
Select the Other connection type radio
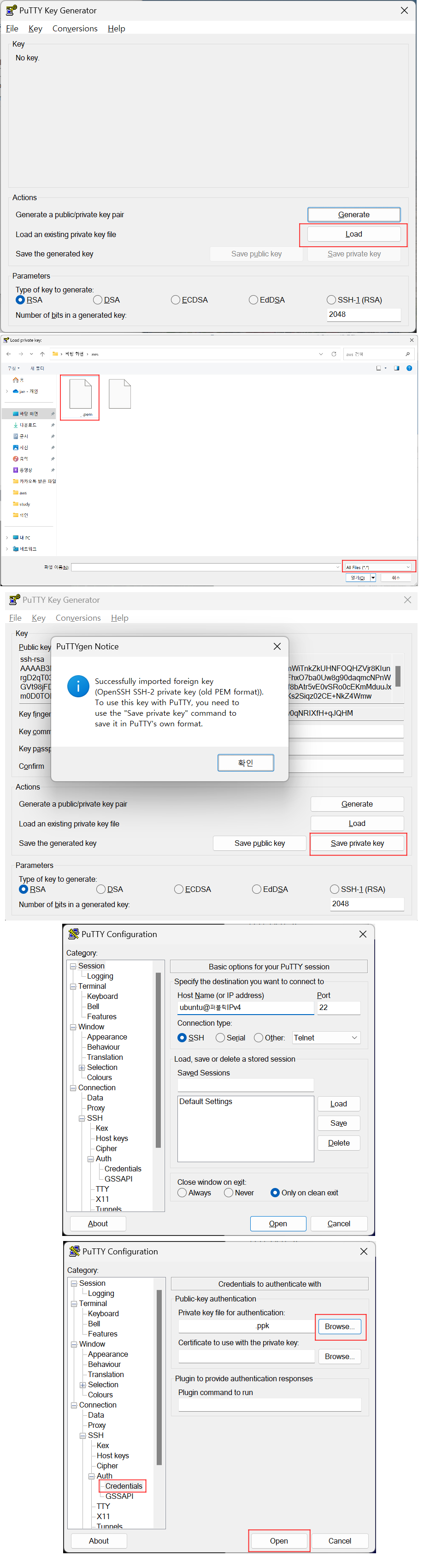tap(259, 1038)
